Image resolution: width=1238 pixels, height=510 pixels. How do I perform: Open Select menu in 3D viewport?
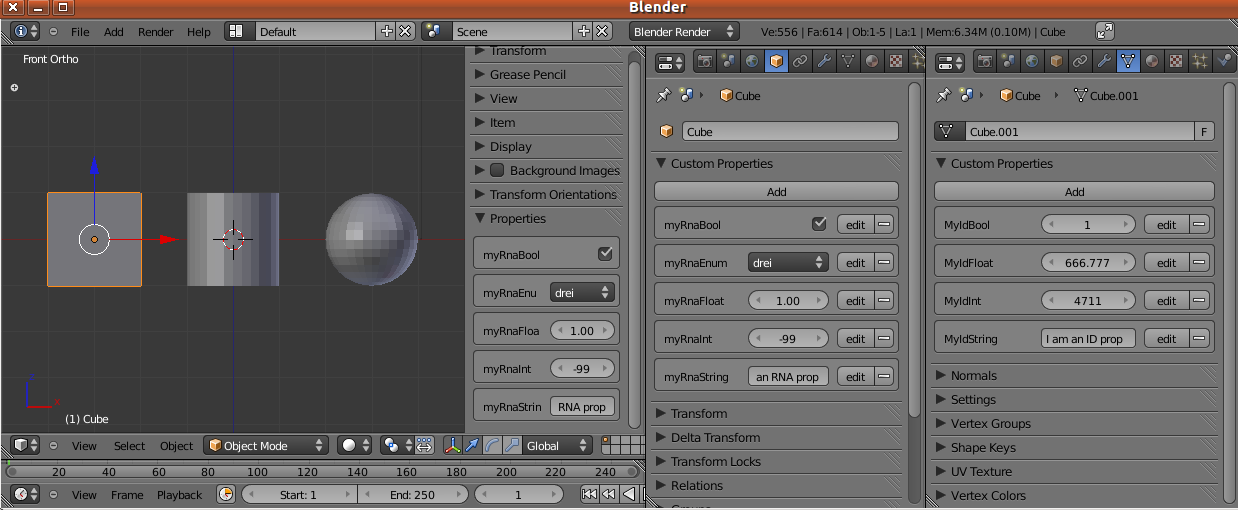point(129,446)
